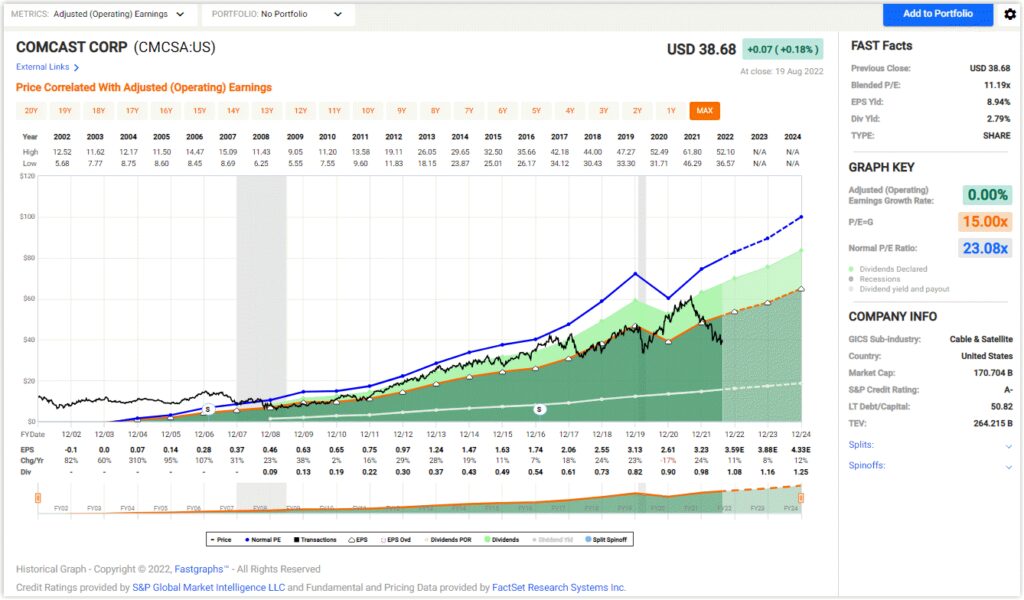This screenshot has height=600, width=1024.
Task: Grab the left handle of range slider
Action: point(38,498)
